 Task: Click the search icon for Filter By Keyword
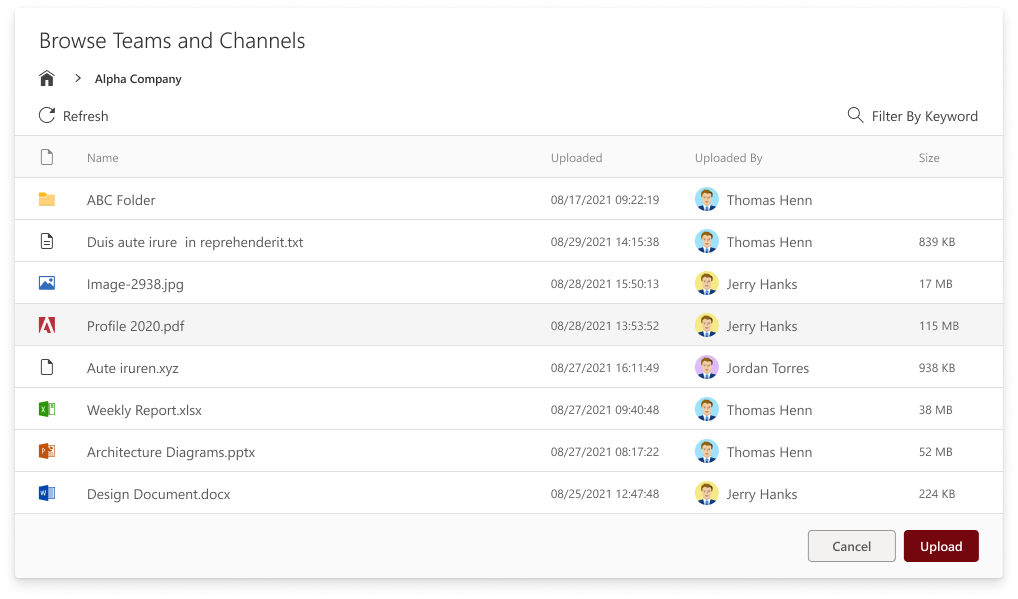855,115
